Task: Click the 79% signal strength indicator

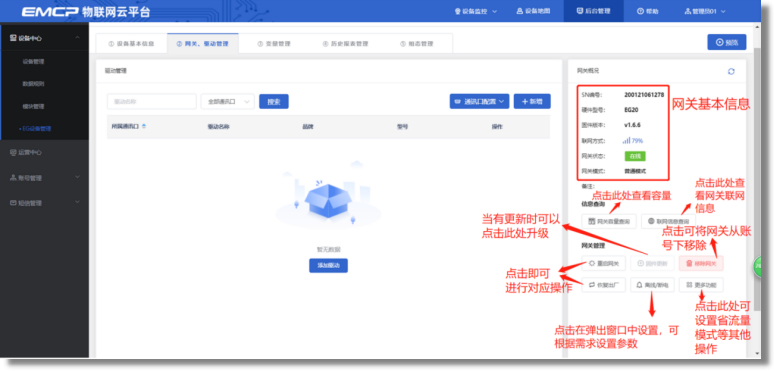Action: click(633, 141)
